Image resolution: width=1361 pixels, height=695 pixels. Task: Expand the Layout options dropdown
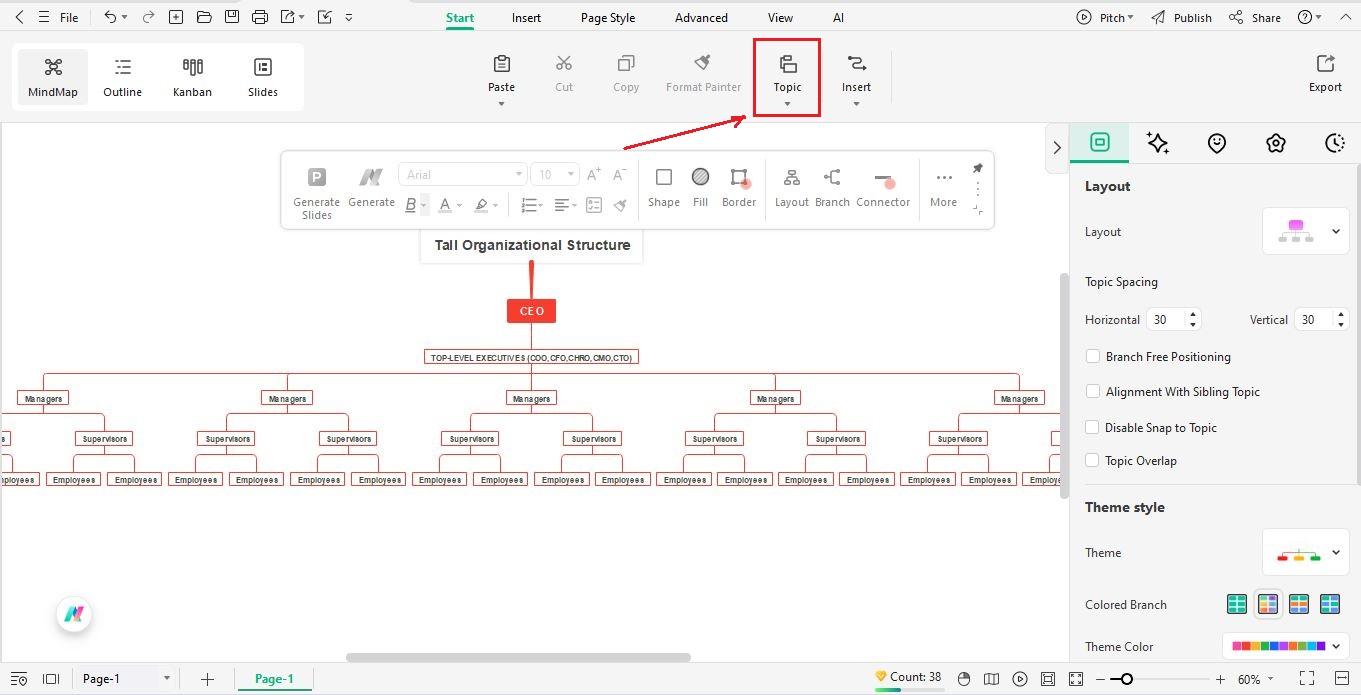(x=1335, y=231)
